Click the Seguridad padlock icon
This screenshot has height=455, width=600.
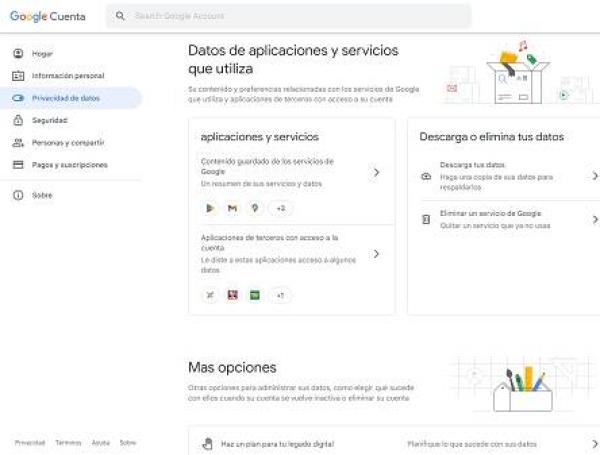tap(18, 120)
